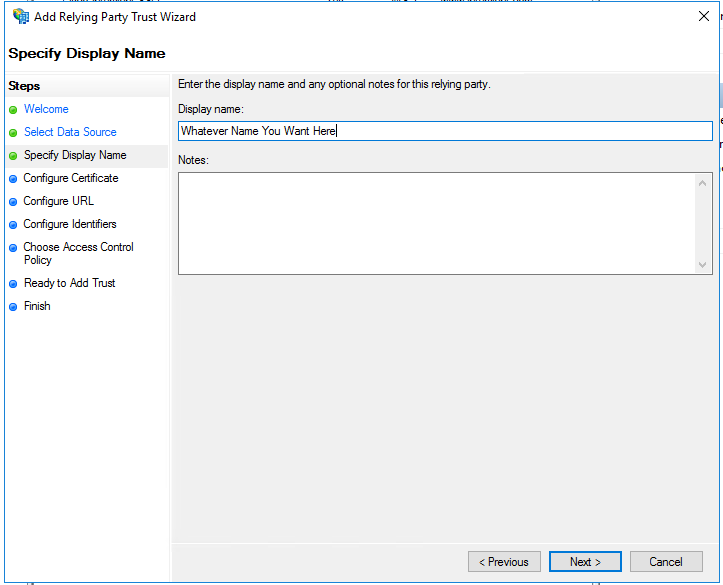Focus the Notes text area
The width and height of the screenshot is (723, 585).
(435, 223)
